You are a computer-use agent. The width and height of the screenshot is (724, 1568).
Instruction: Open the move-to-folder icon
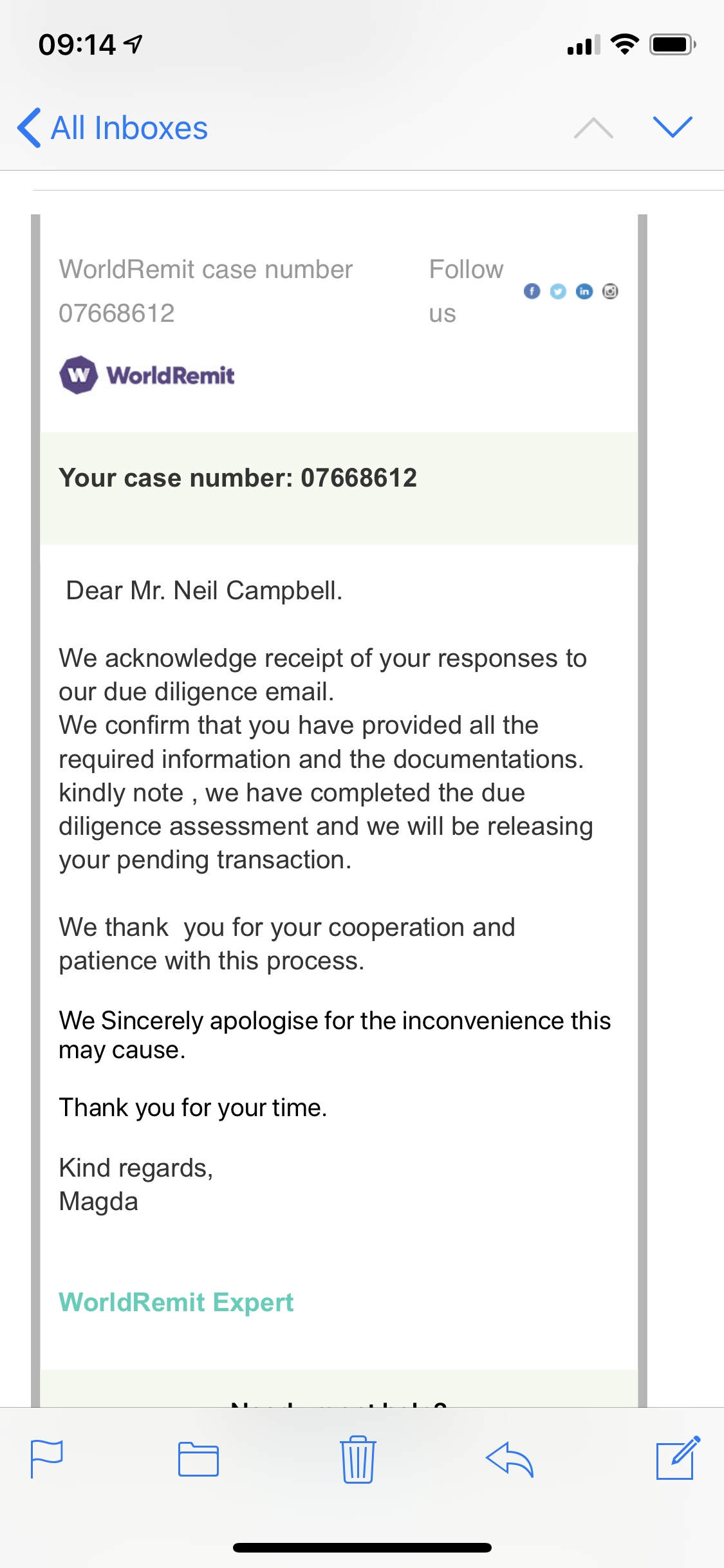(198, 1459)
